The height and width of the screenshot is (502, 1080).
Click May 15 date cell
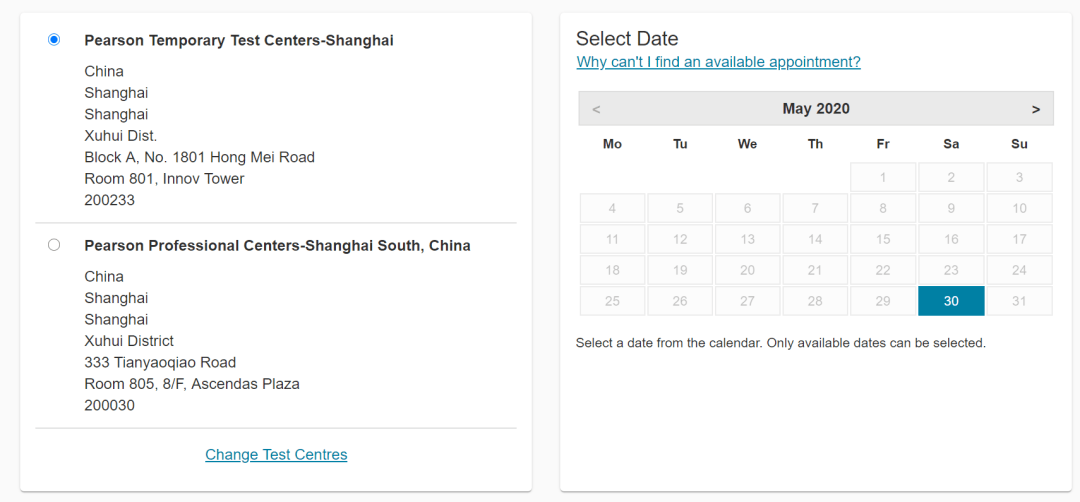coord(883,239)
